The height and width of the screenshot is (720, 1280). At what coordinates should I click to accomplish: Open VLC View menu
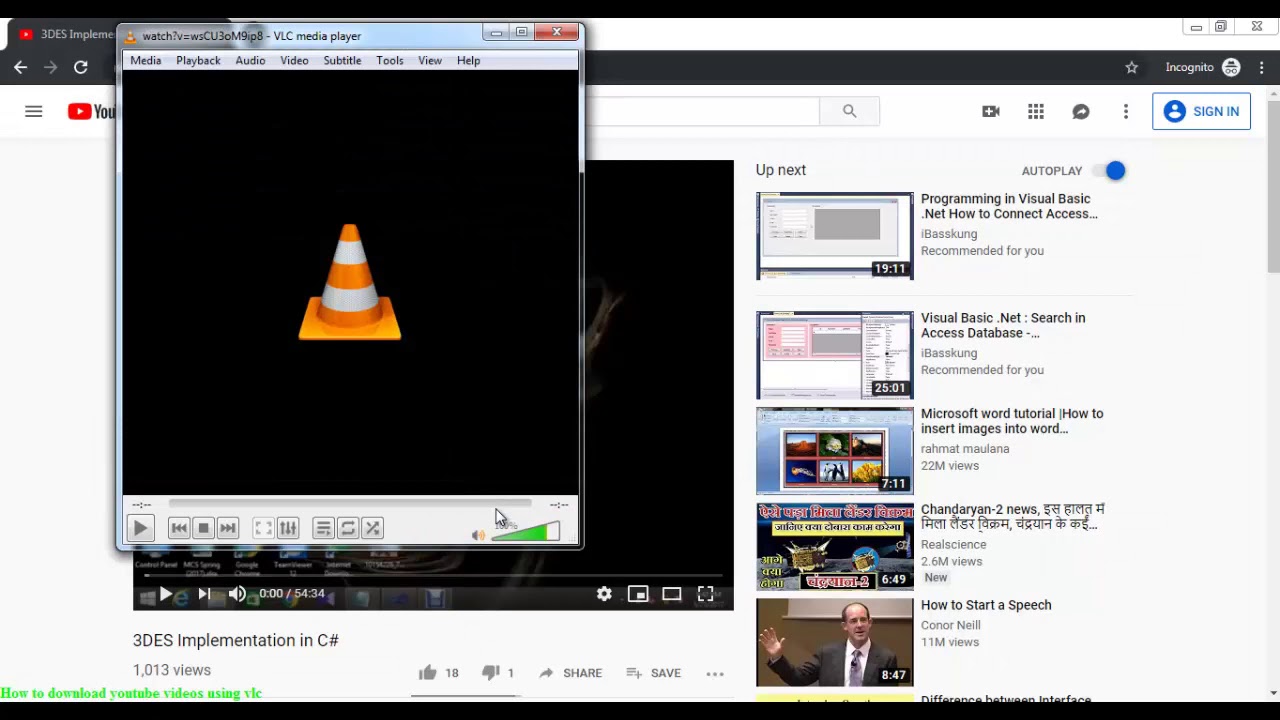point(430,60)
